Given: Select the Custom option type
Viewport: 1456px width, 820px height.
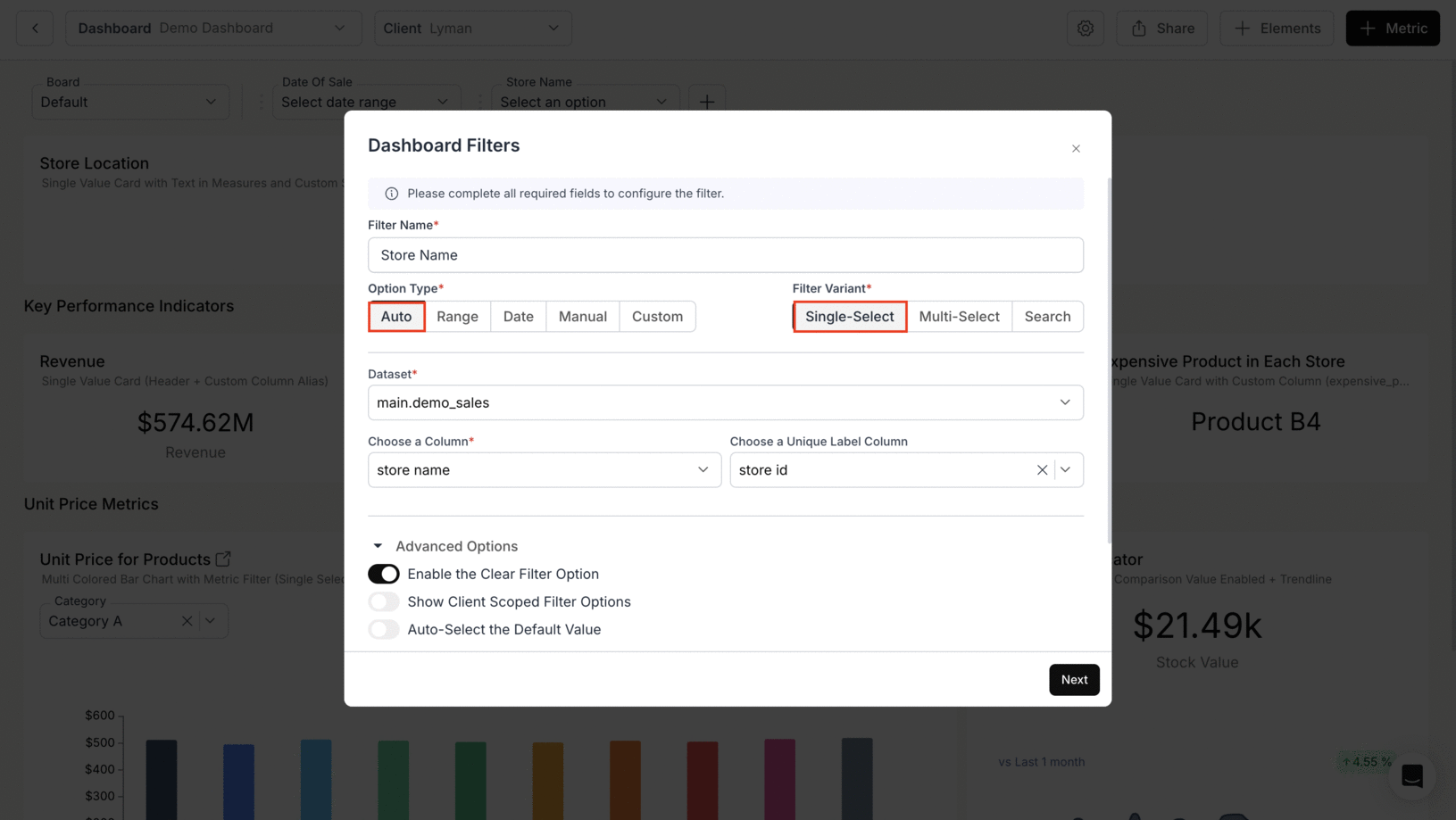Looking at the screenshot, I should pos(657,317).
